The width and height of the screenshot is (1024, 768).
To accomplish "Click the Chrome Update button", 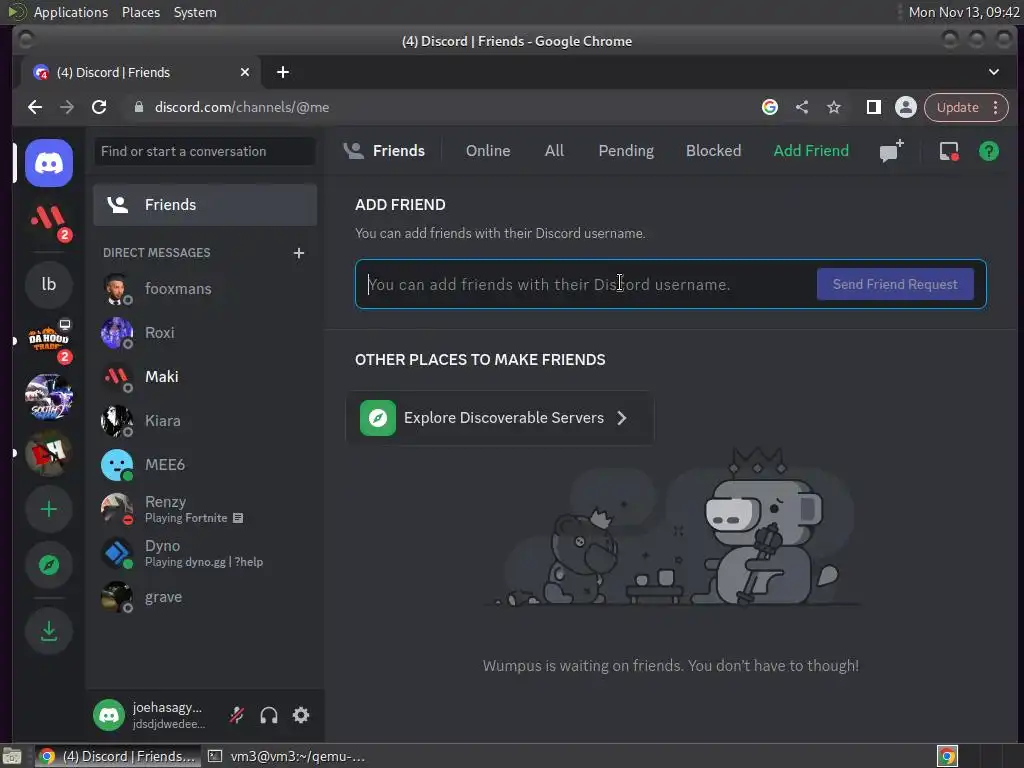I will click(957, 107).
